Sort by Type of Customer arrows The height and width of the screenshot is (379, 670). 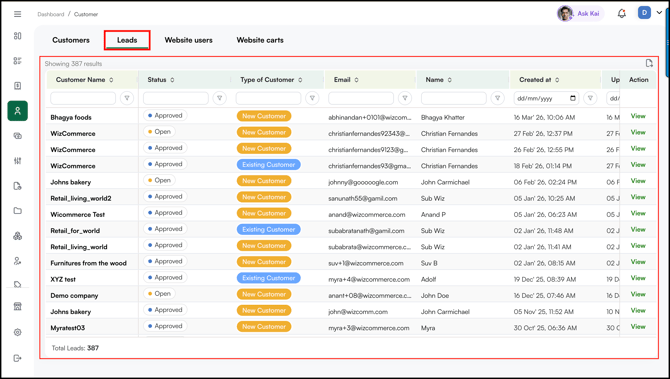pyautogui.click(x=300, y=80)
